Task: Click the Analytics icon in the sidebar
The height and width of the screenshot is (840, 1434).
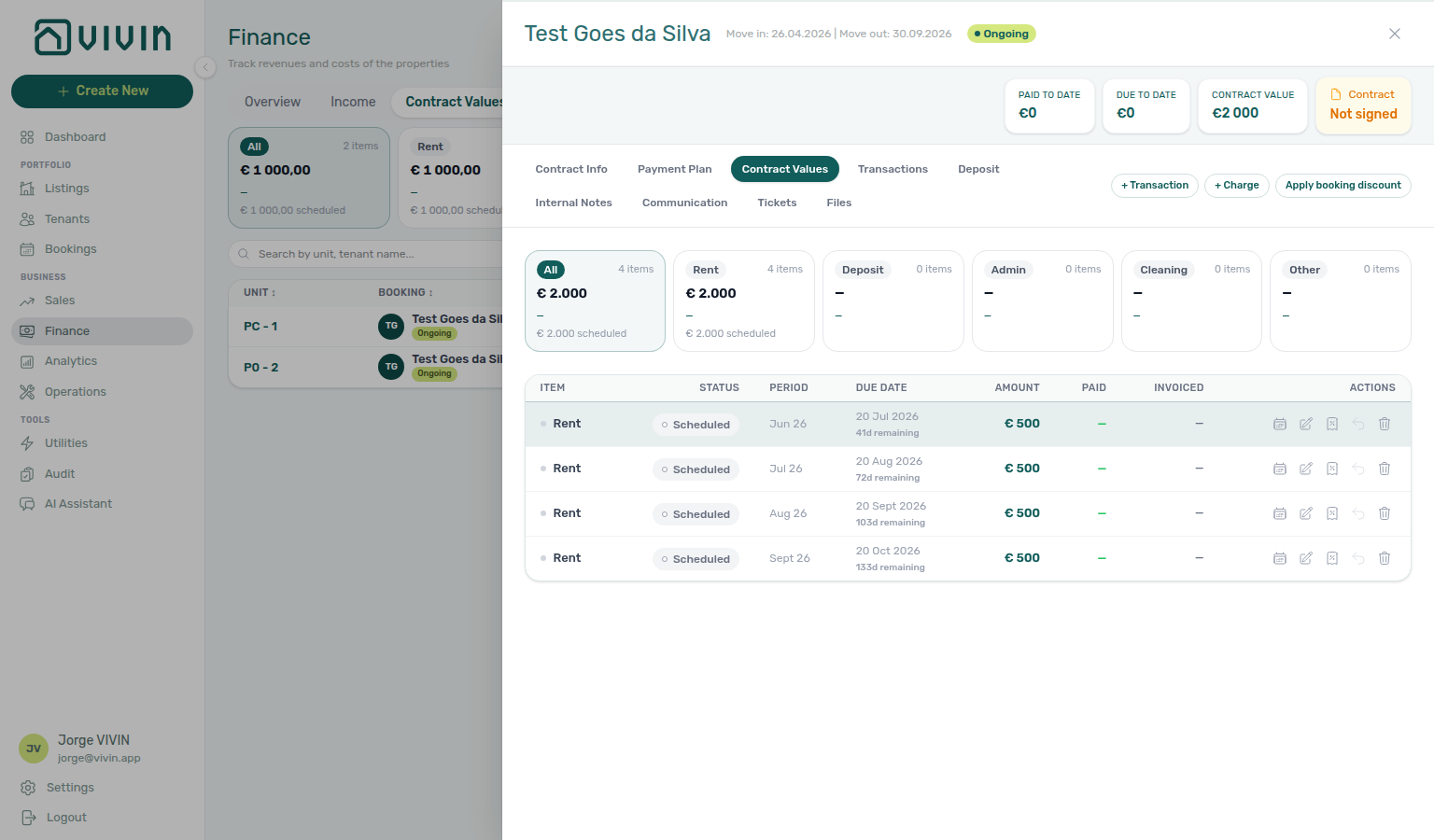Action: click(27, 361)
